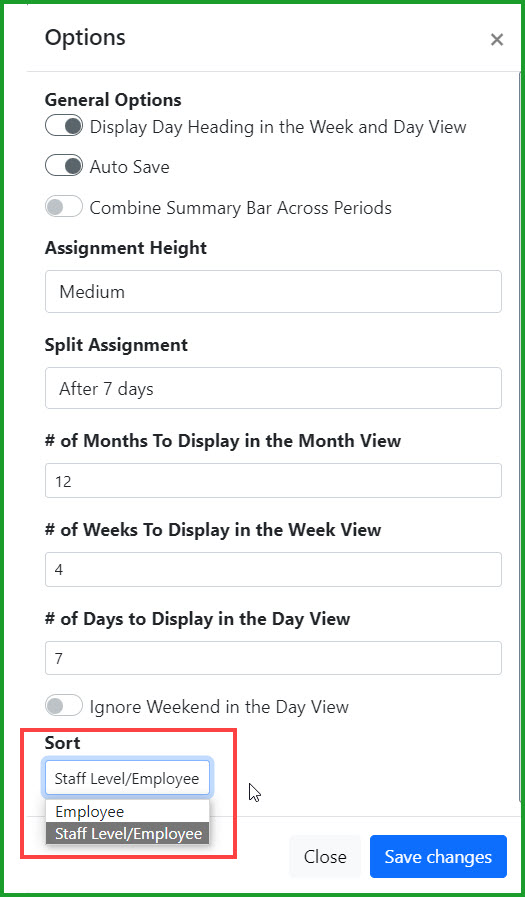Click the Sort combo box field
This screenshot has width=525, height=897.
tap(127, 778)
